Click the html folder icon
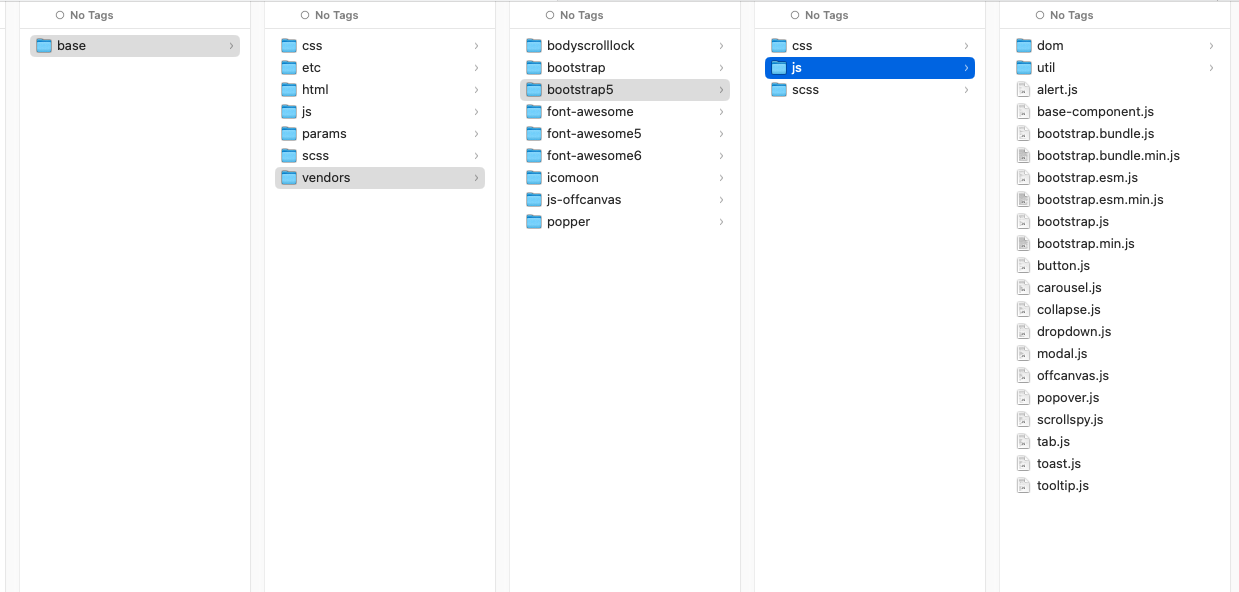 [x=289, y=90]
